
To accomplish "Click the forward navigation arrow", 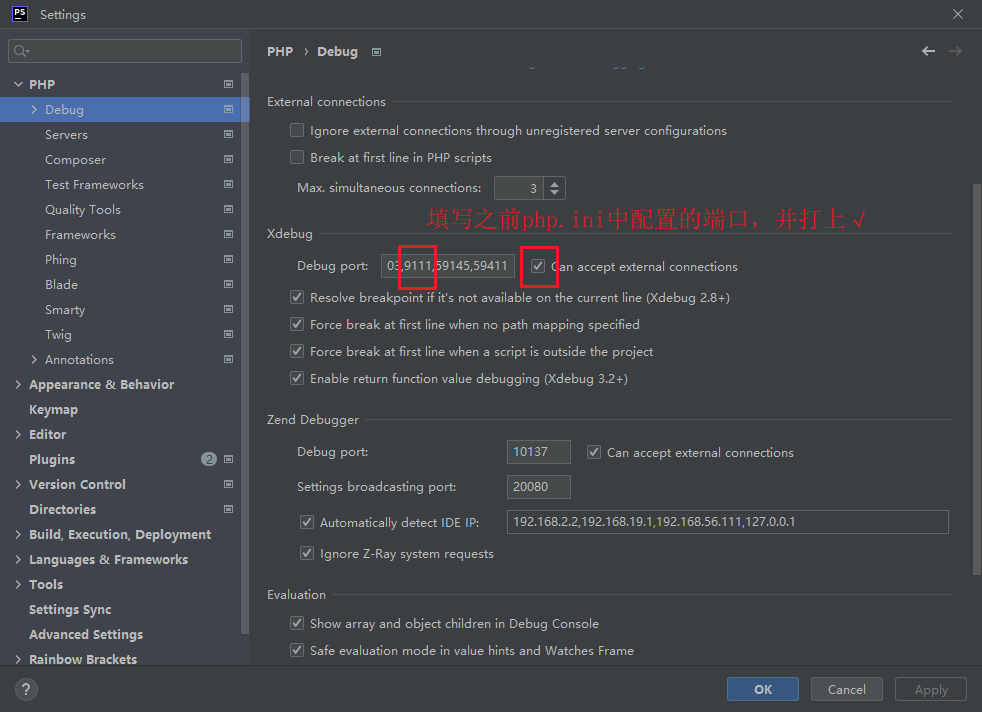I will (955, 51).
